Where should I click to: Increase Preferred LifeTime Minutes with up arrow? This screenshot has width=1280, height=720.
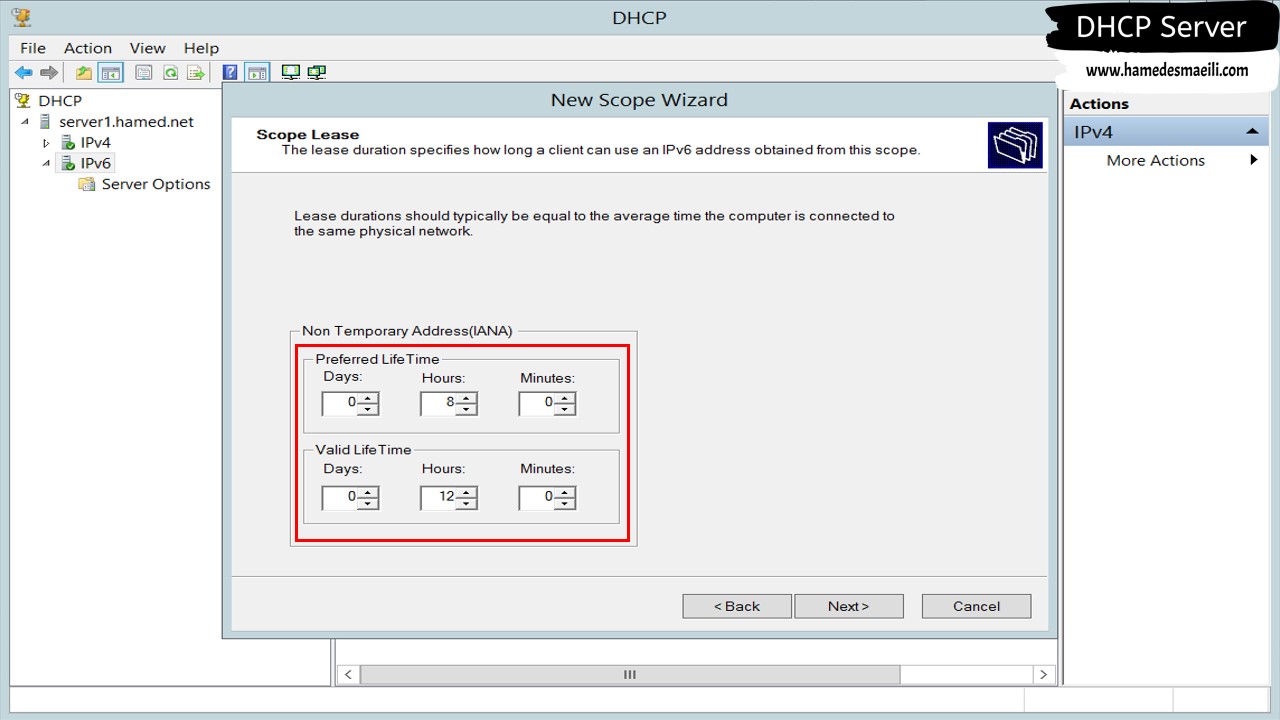(x=565, y=398)
